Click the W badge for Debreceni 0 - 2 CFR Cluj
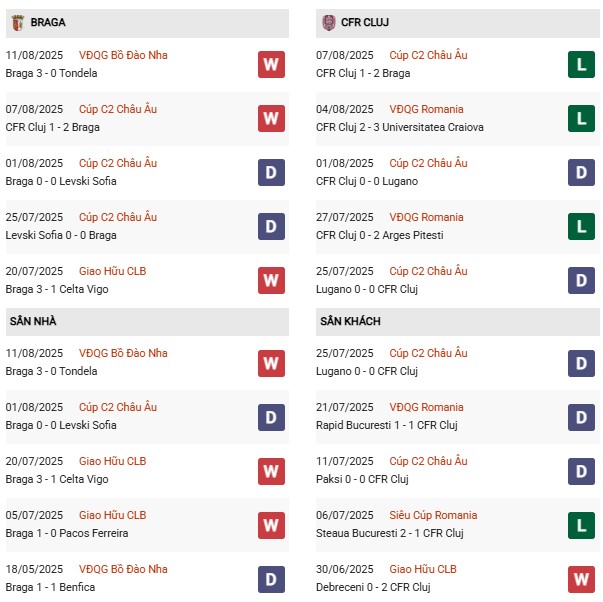603x602 pixels. click(581, 579)
